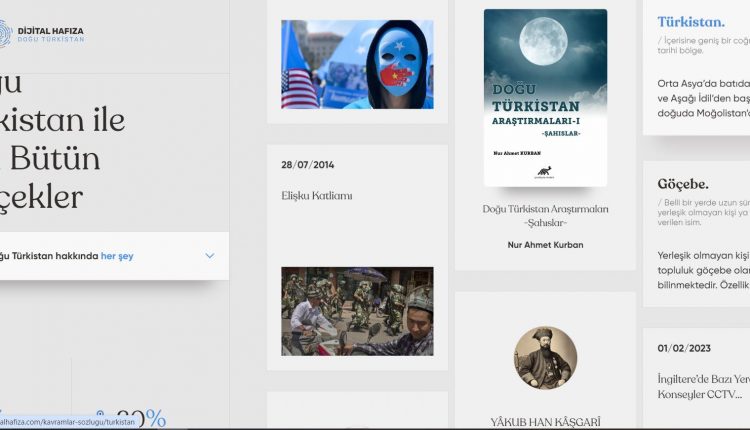
Task: Select the 28/07/2014 date label
Action: point(307,164)
